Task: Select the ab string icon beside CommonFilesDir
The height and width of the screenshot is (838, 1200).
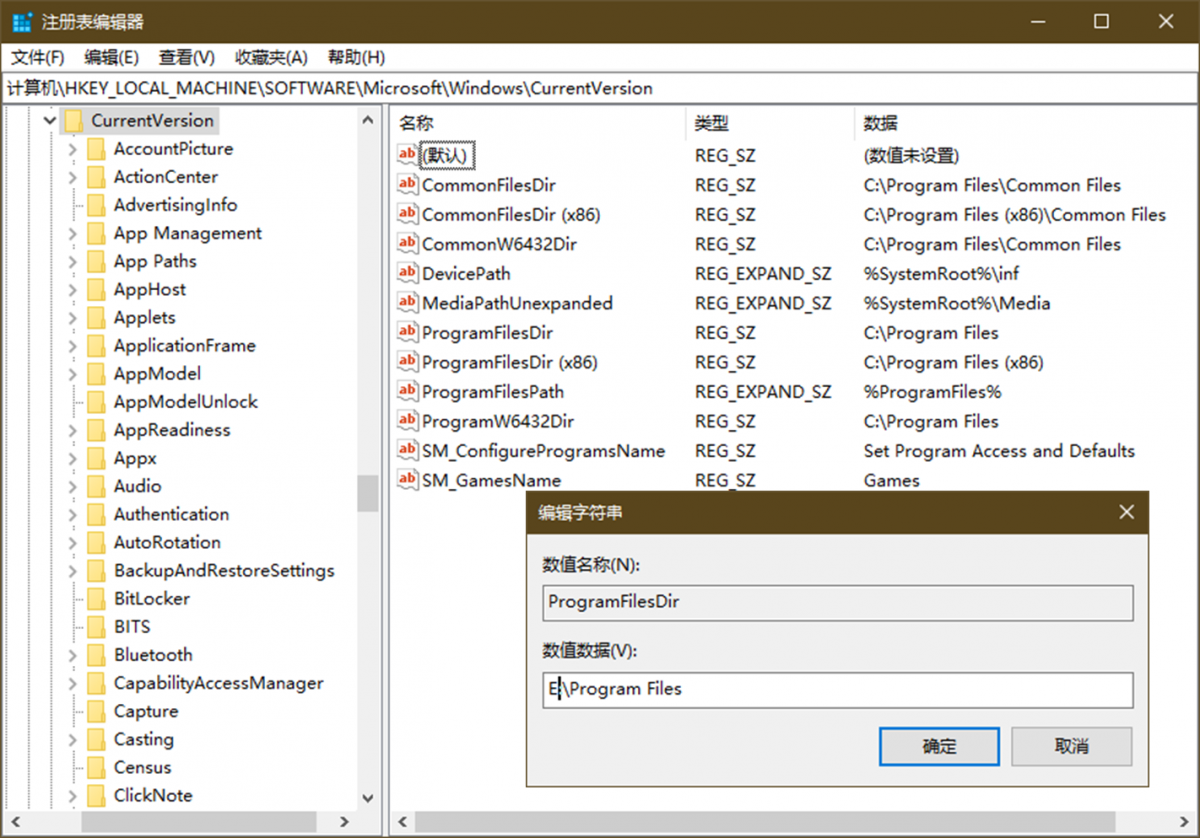Action: 406,184
